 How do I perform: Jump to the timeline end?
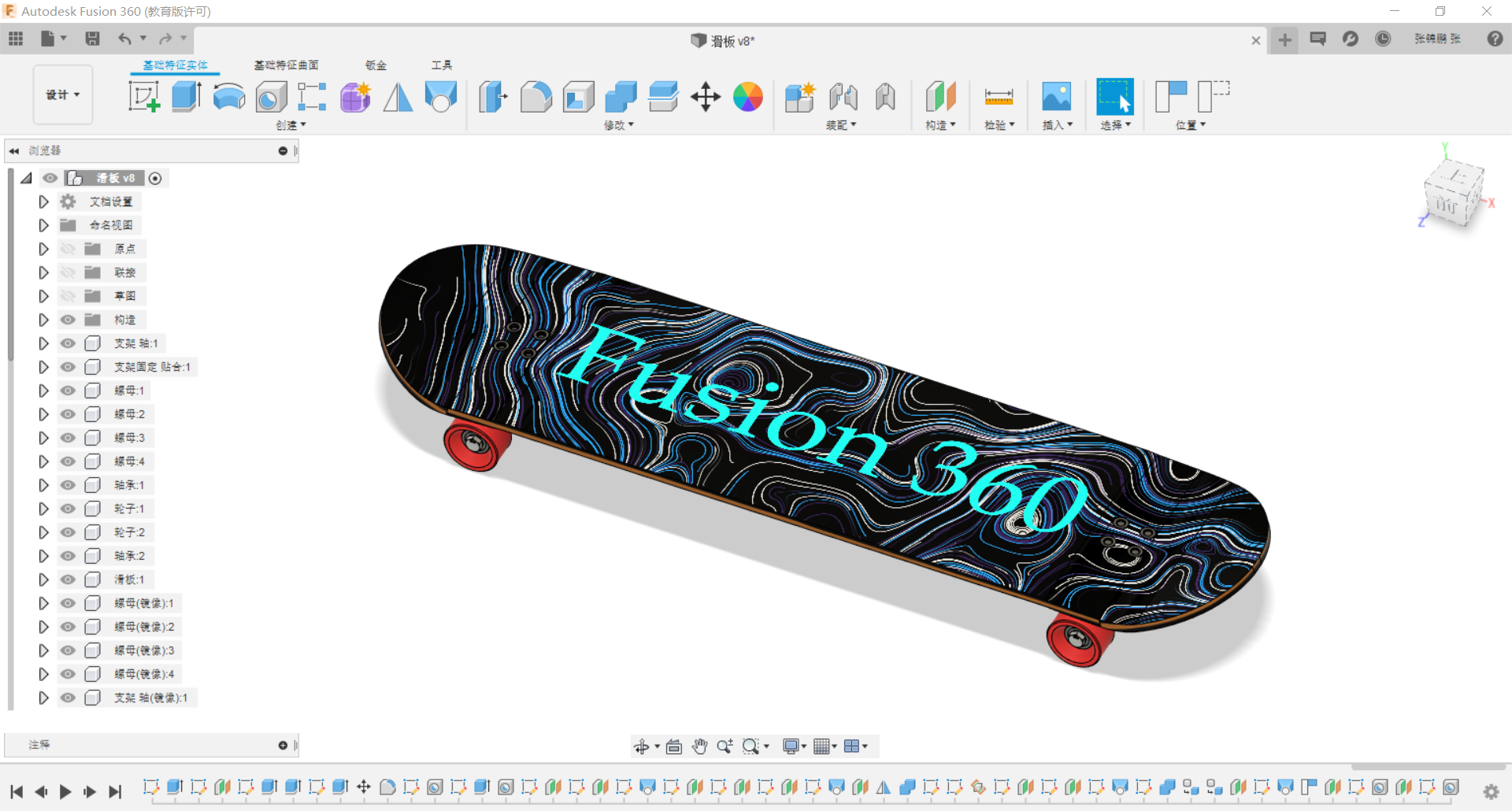pyautogui.click(x=115, y=791)
